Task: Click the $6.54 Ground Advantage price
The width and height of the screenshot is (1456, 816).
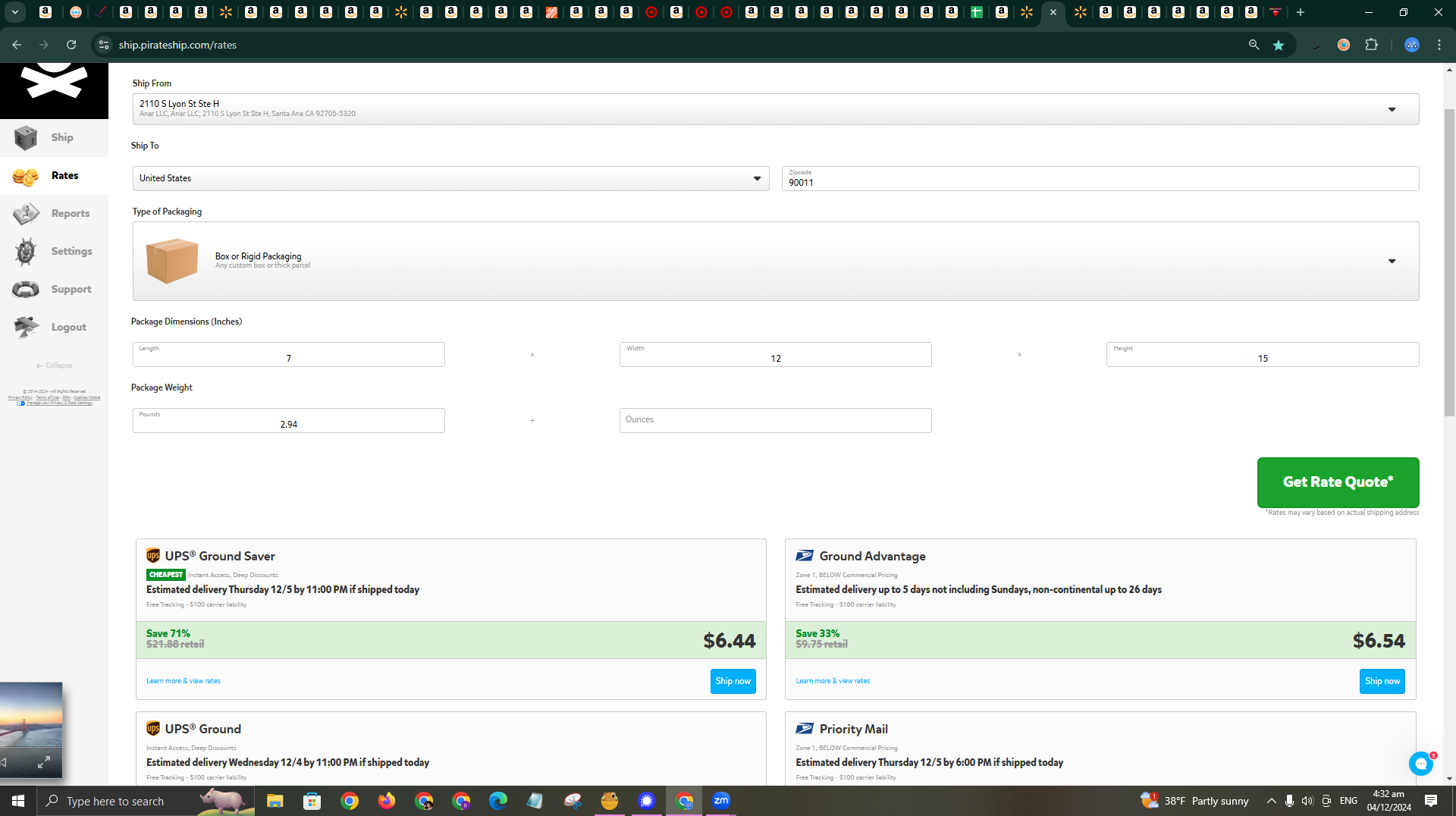Action: [x=1379, y=641]
